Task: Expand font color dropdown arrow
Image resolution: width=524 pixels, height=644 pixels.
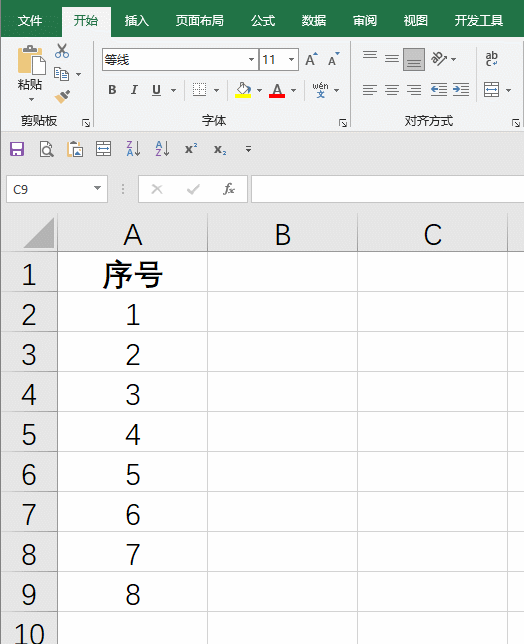Action: click(293, 90)
